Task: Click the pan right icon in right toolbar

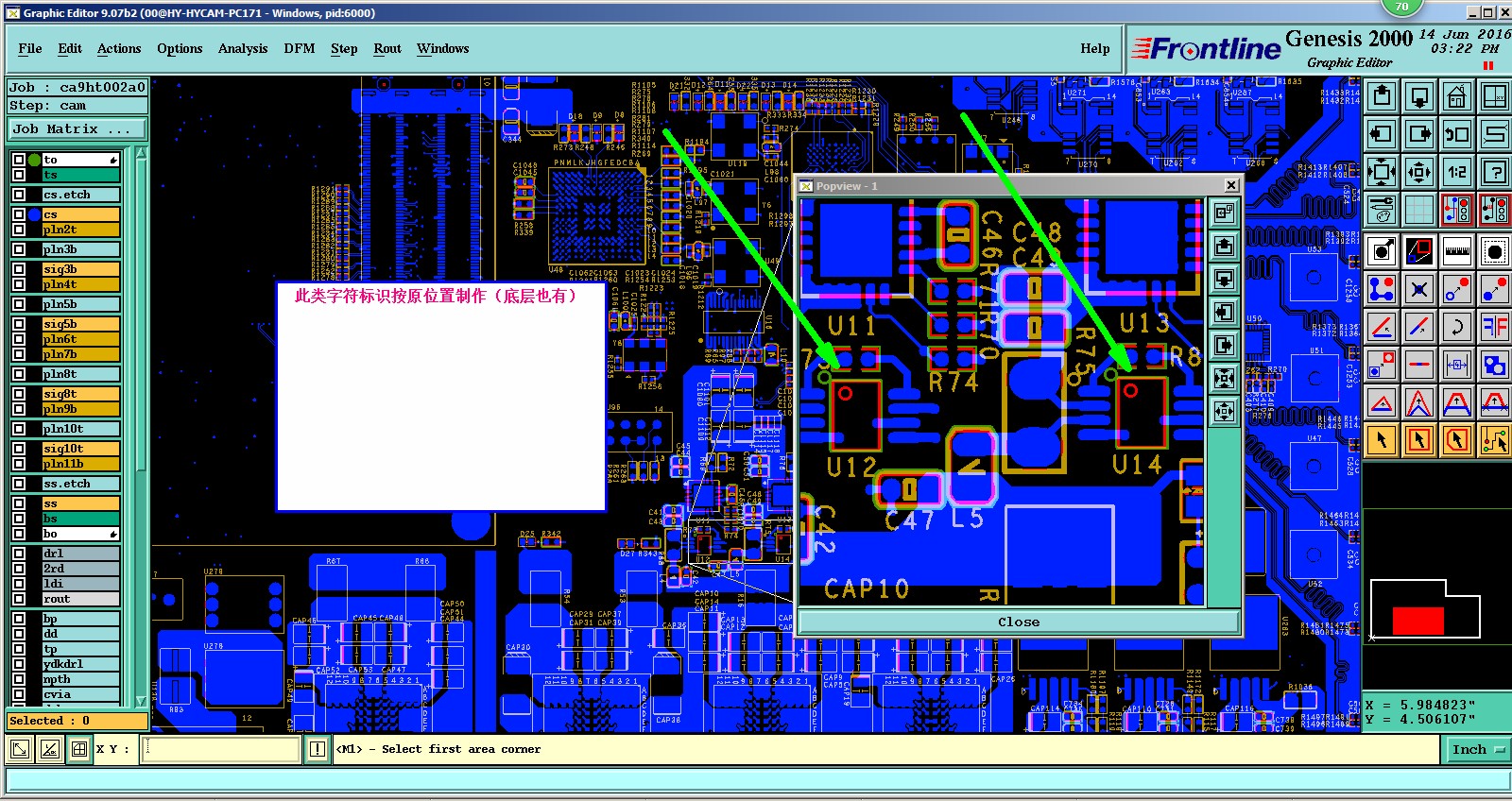Action: tap(1419, 134)
